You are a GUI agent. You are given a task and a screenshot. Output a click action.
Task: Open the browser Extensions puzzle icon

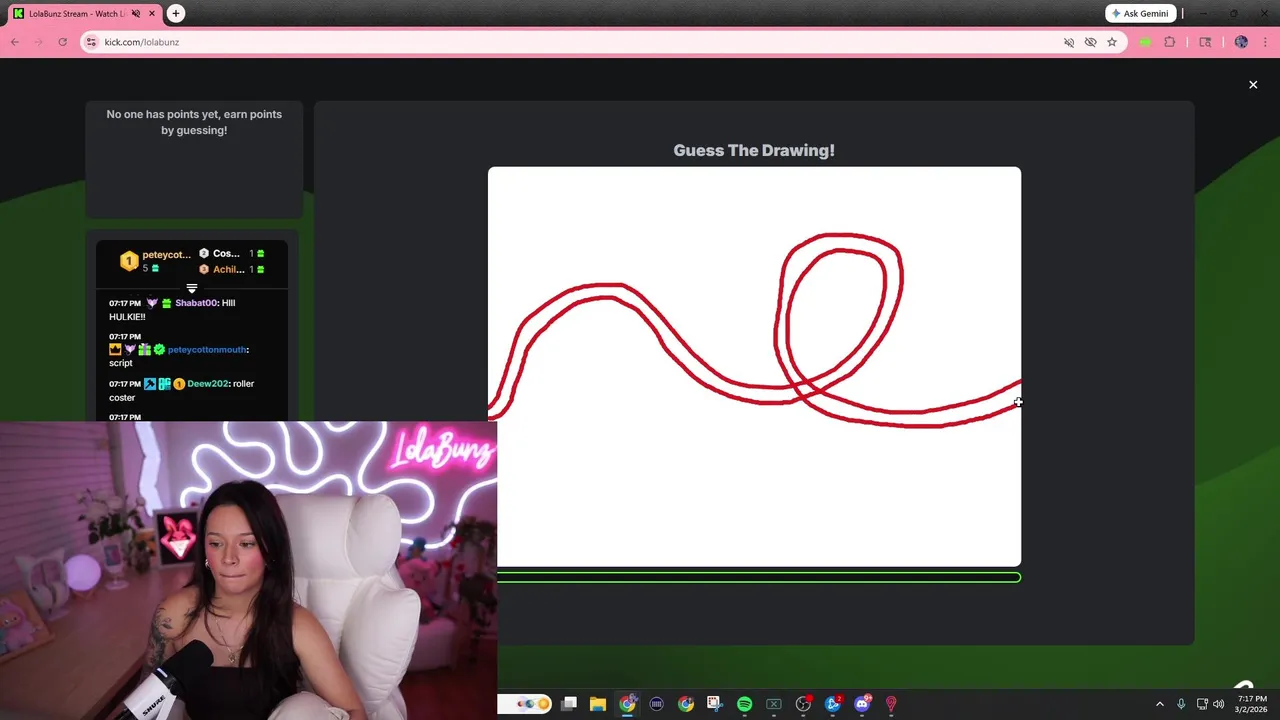[1170, 42]
